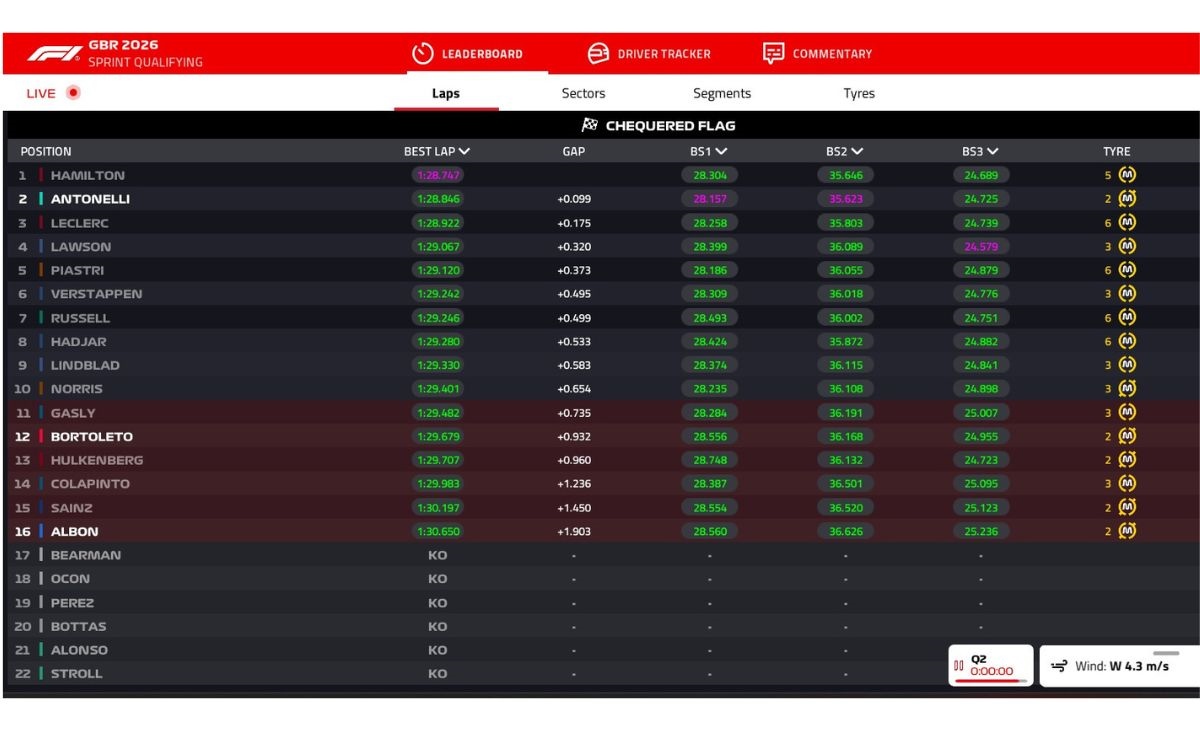Click Hamilton's medium tyre icon
Image resolution: width=1200 pixels, height=729 pixels.
click(1127, 175)
